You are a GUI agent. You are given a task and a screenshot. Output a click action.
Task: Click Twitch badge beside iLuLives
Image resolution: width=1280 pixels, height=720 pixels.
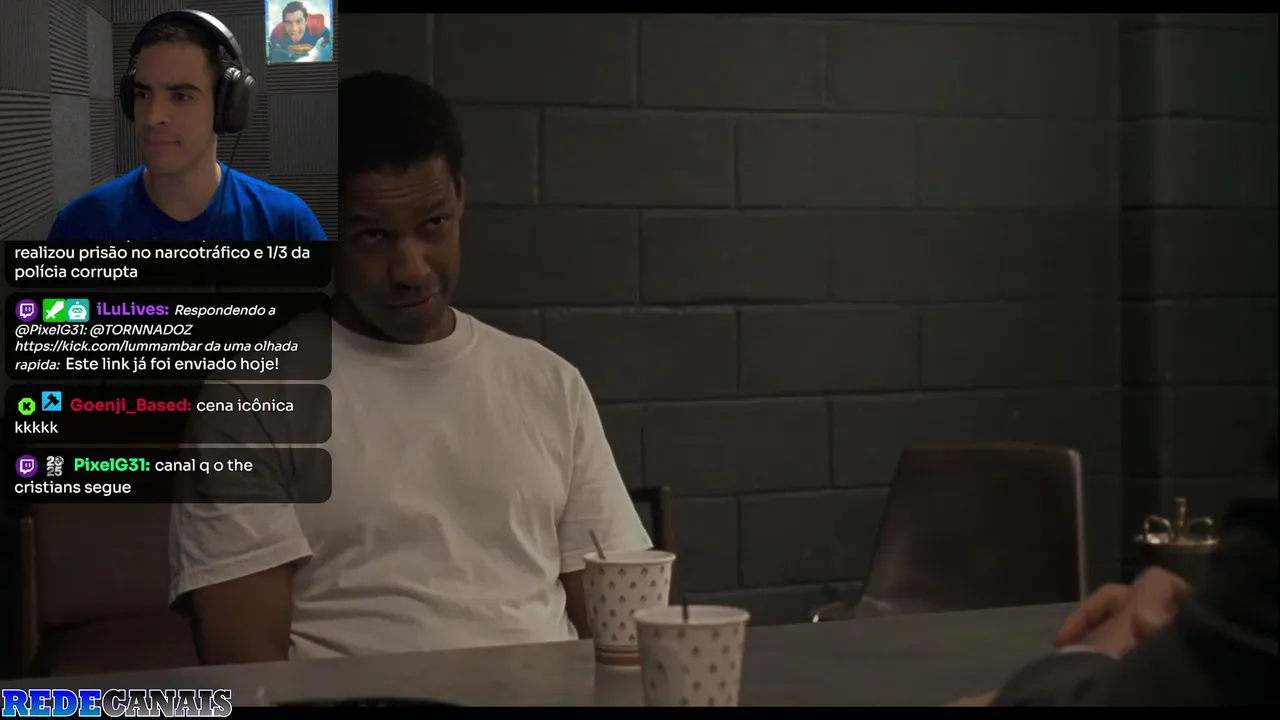click(x=27, y=310)
